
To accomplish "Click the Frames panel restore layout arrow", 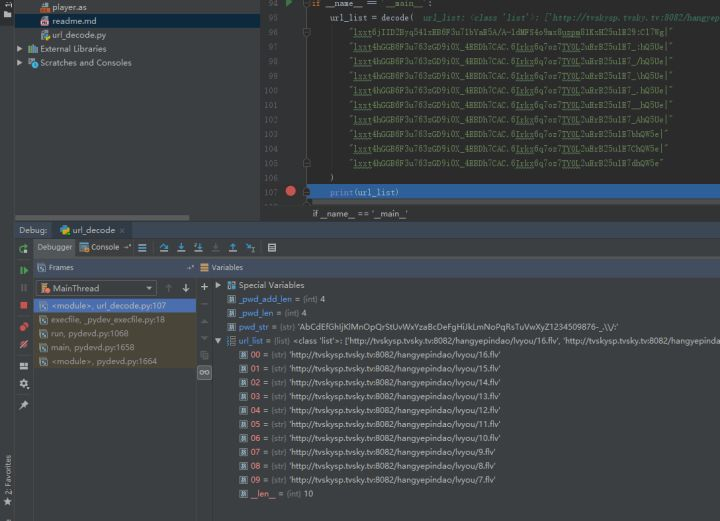I will click(x=190, y=268).
